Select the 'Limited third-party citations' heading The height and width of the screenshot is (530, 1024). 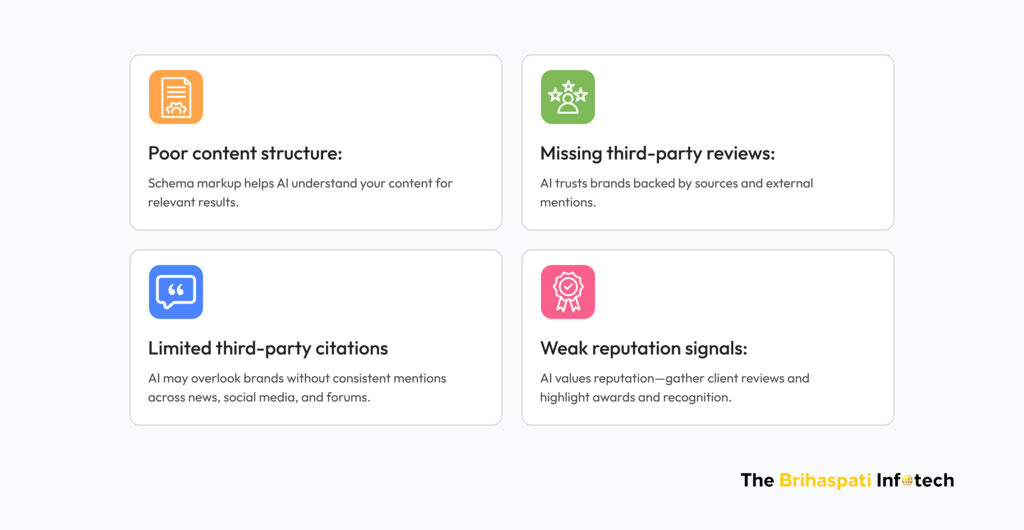tap(268, 349)
